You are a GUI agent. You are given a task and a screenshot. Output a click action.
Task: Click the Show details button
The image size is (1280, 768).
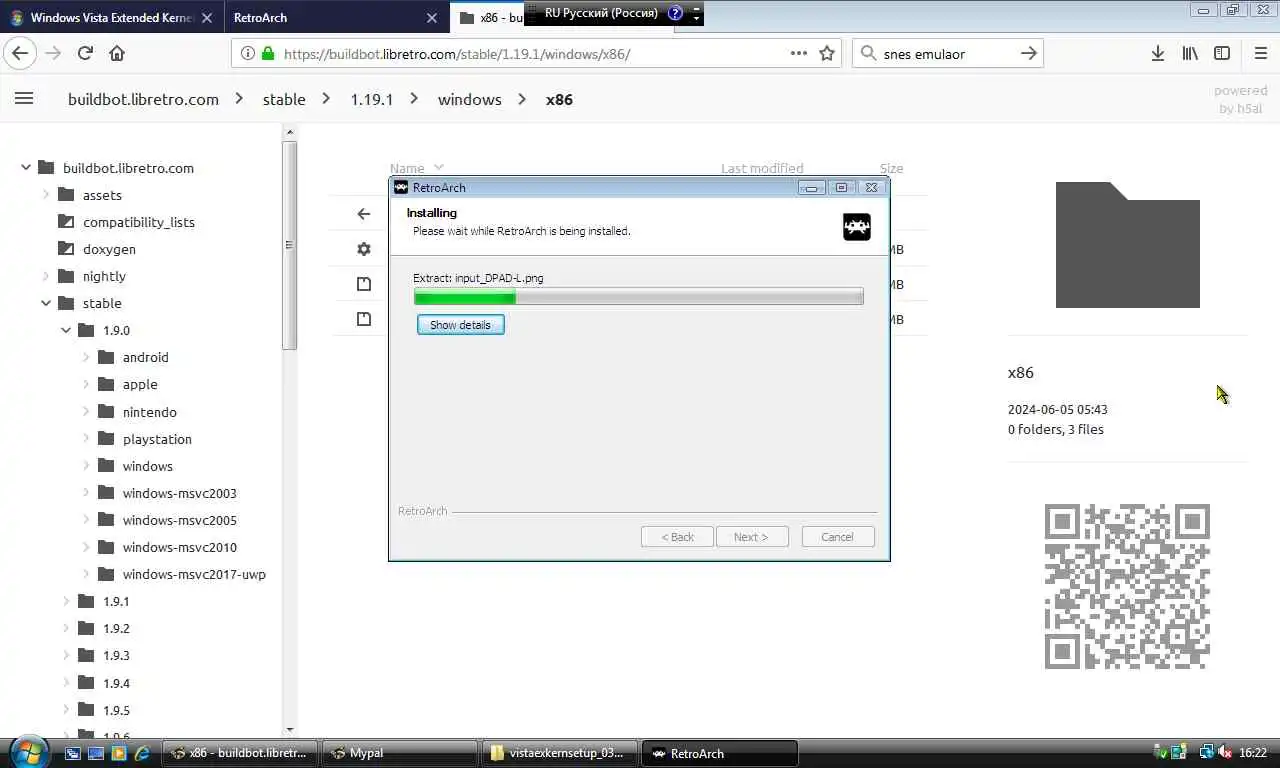click(460, 325)
